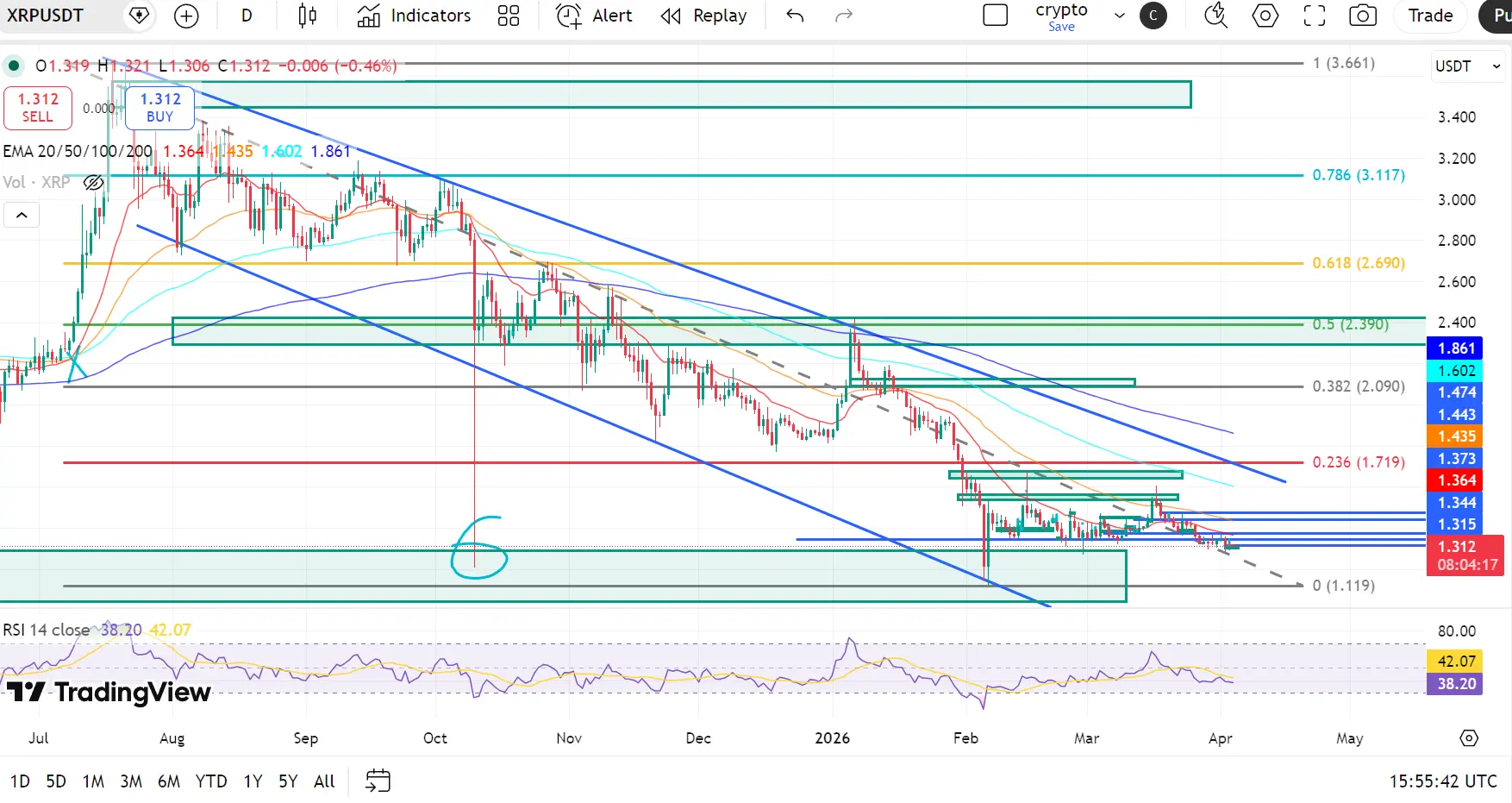Start bar Replay mode
The image size is (1512, 803).
(703, 16)
